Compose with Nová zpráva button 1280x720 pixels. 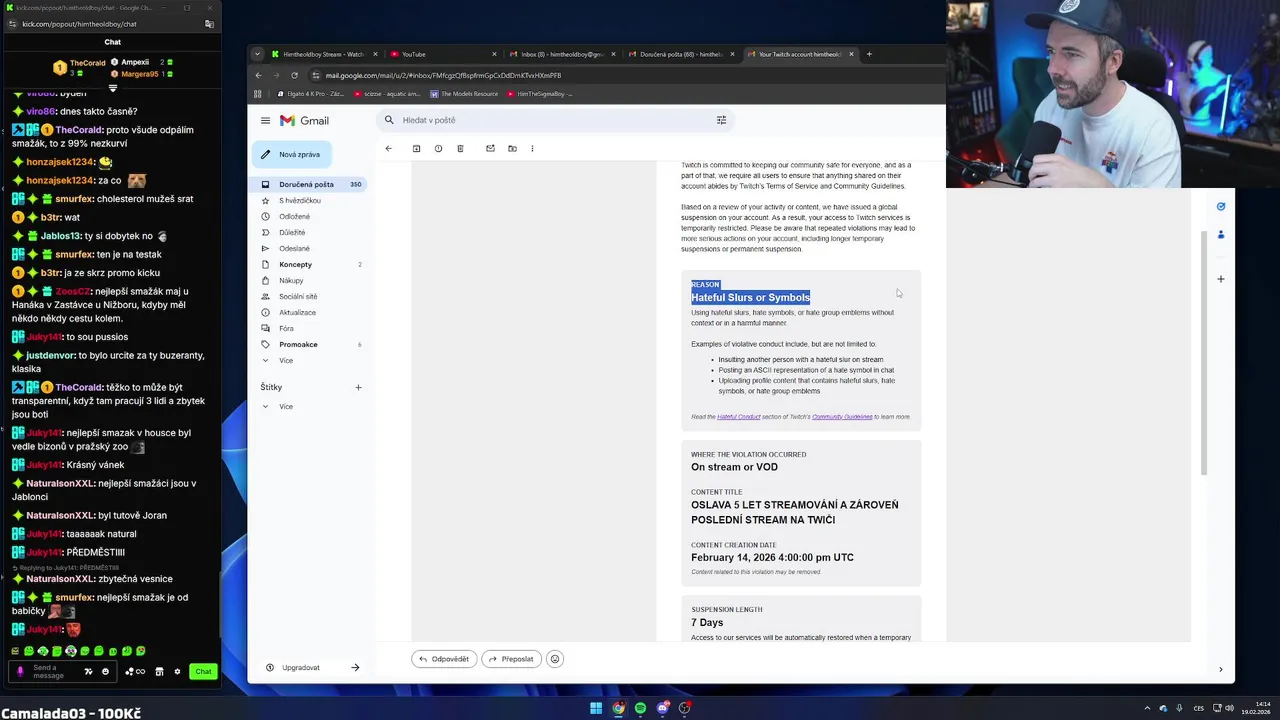[x=292, y=154]
